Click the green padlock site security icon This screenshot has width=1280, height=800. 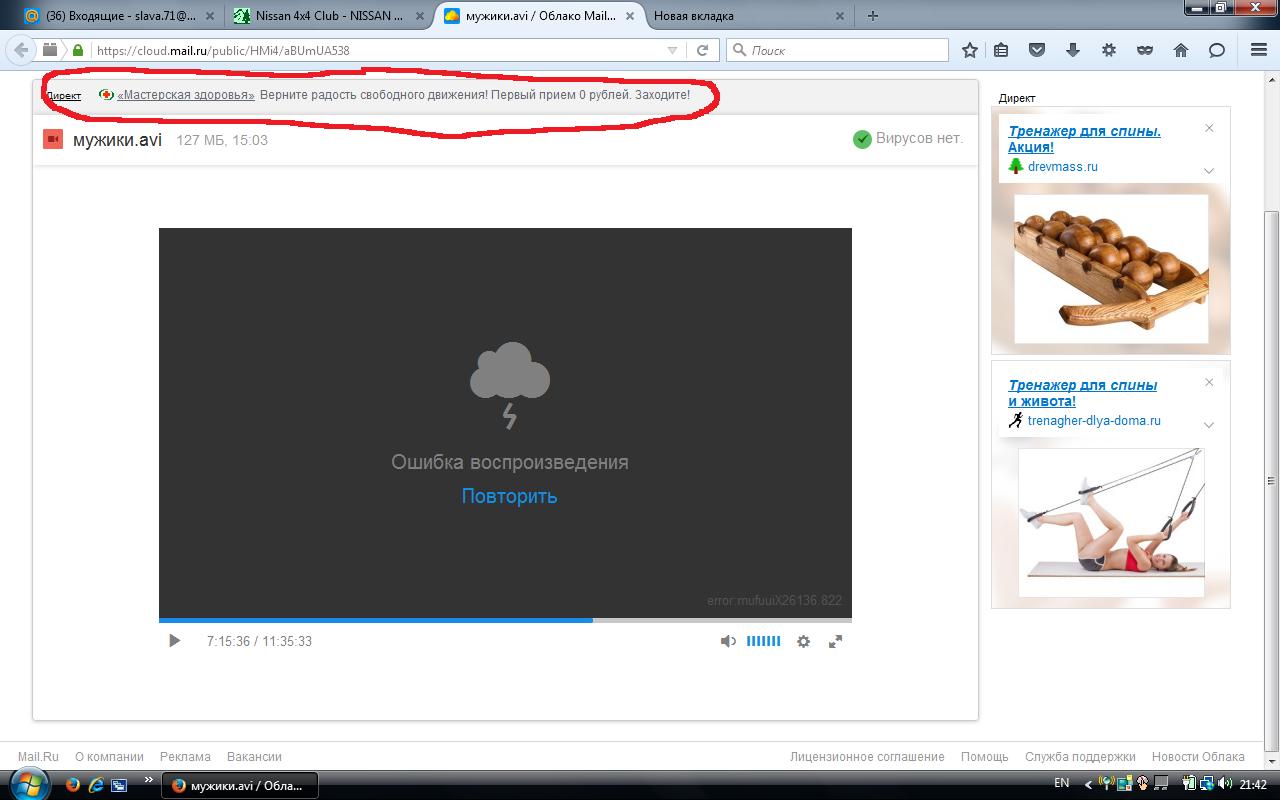coord(78,50)
